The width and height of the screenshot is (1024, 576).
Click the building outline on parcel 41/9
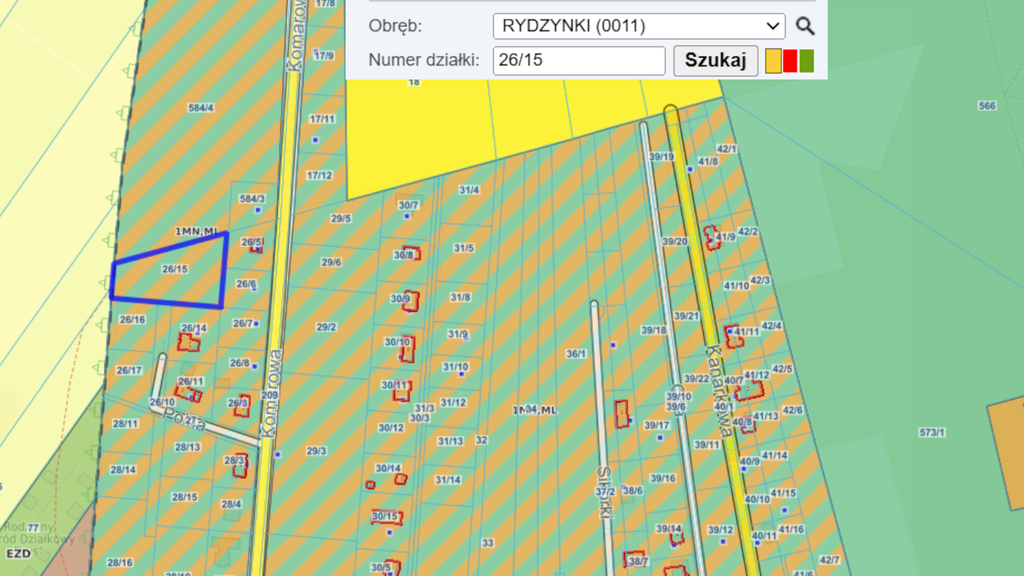pos(711,238)
